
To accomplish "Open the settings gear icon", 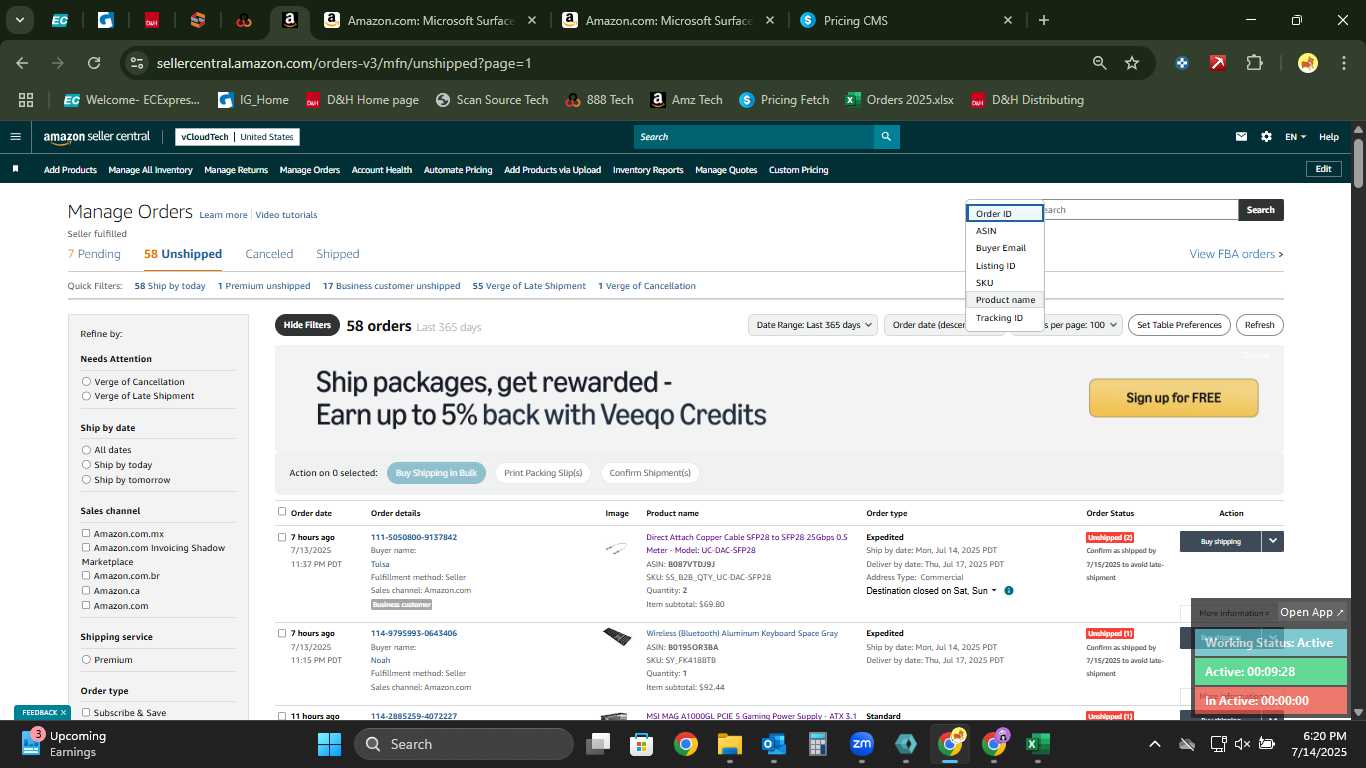I will coord(1266,137).
